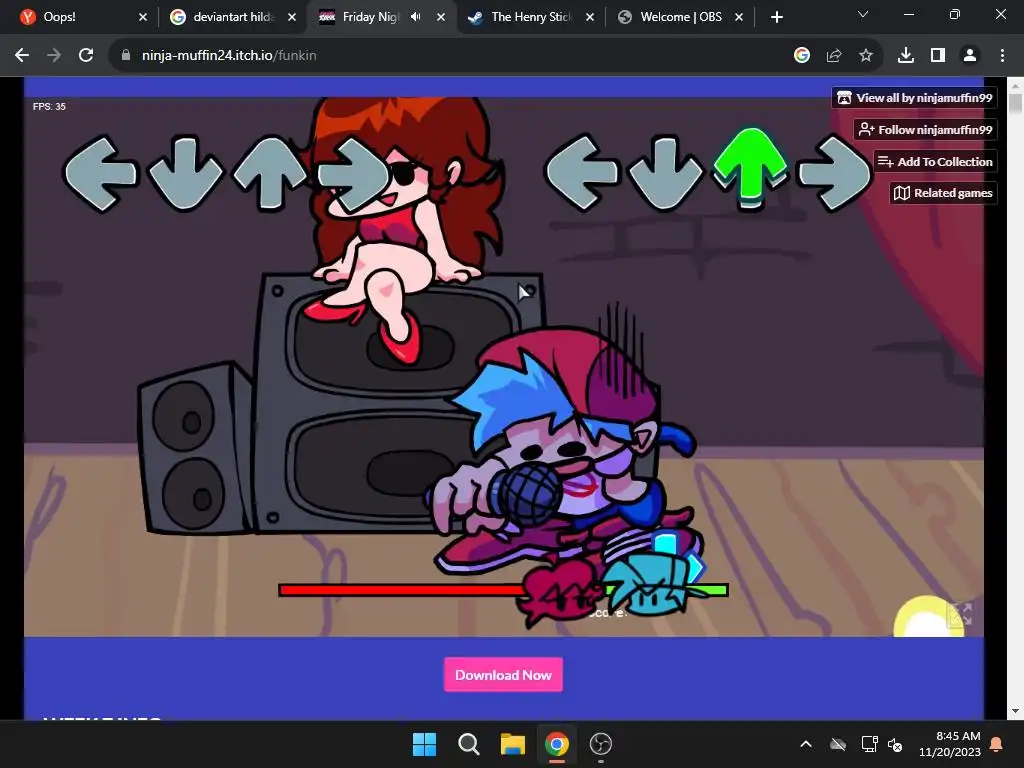Image resolution: width=1024 pixels, height=768 pixels.
Task: Click the address bar URL
Action: click(229, 56)
